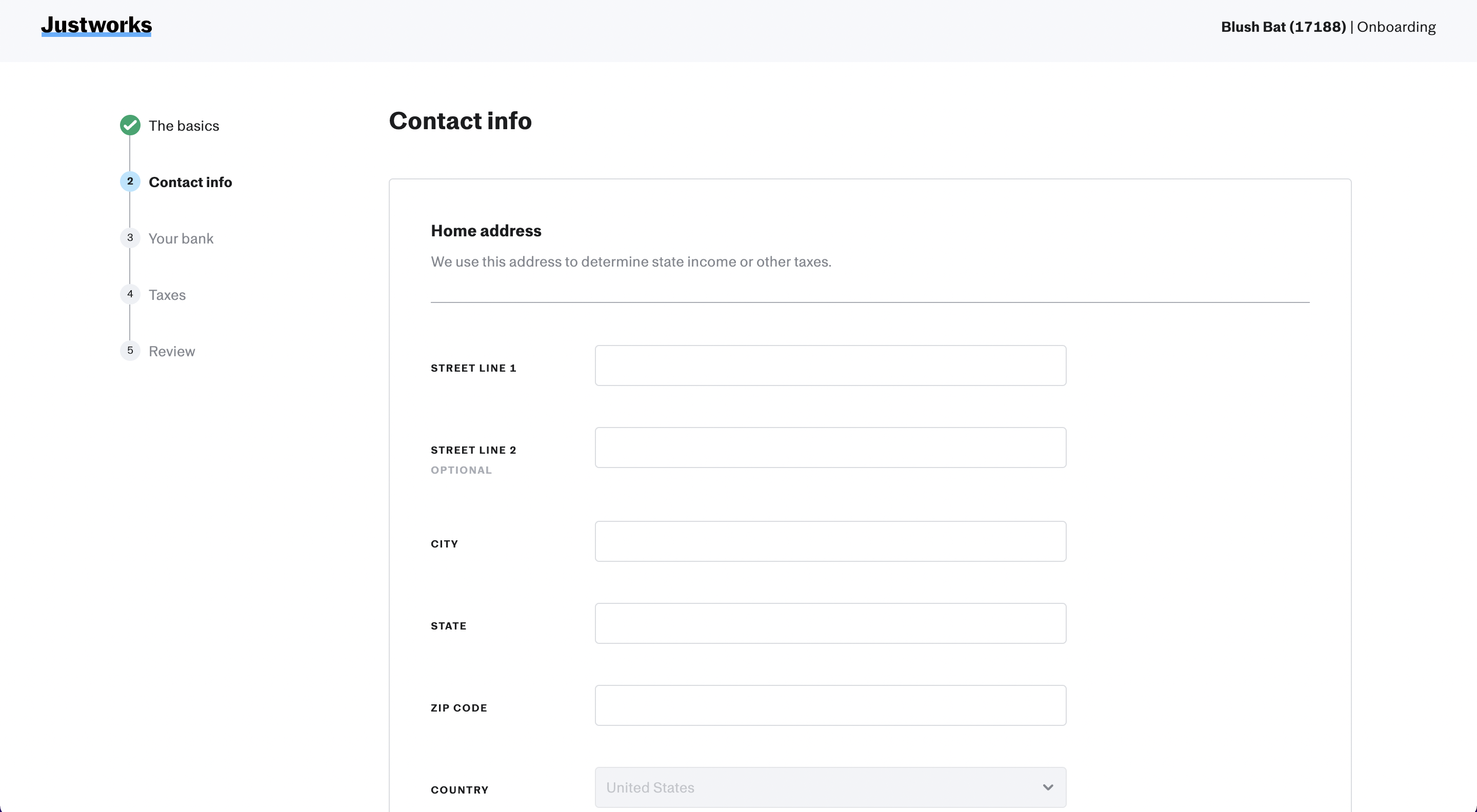This screenshot has height=812, width=1477.
Task: Click the step 4 circle icon
Action: (x=130, y=294)
